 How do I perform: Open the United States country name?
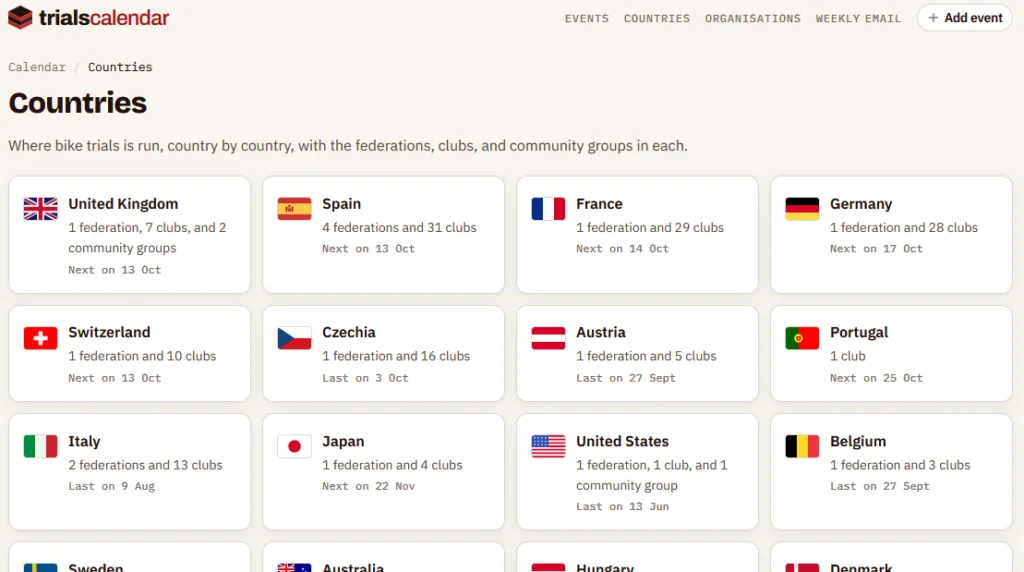pos(622,441)
